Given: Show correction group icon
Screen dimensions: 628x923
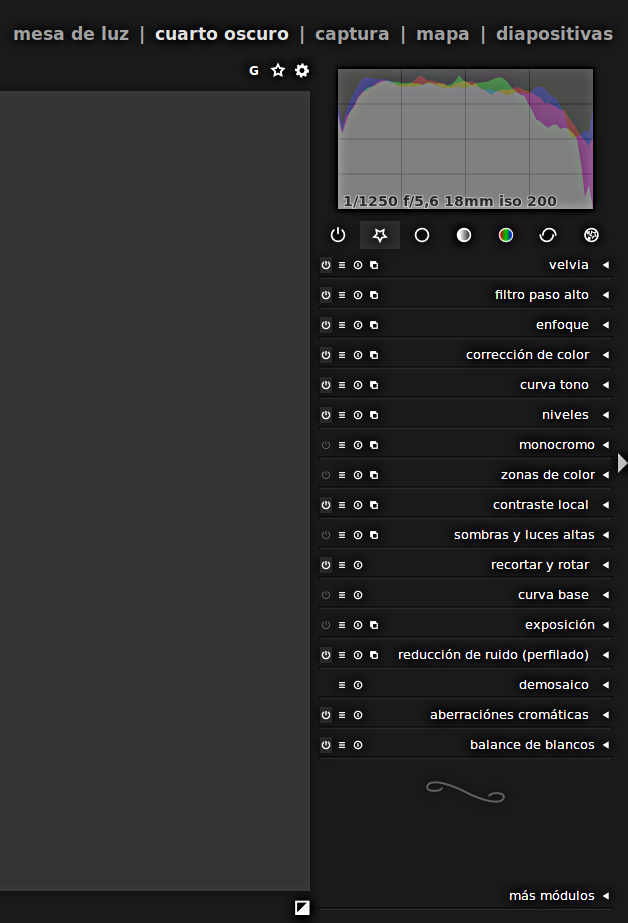Looking at the screenshot, I should 547,235.
